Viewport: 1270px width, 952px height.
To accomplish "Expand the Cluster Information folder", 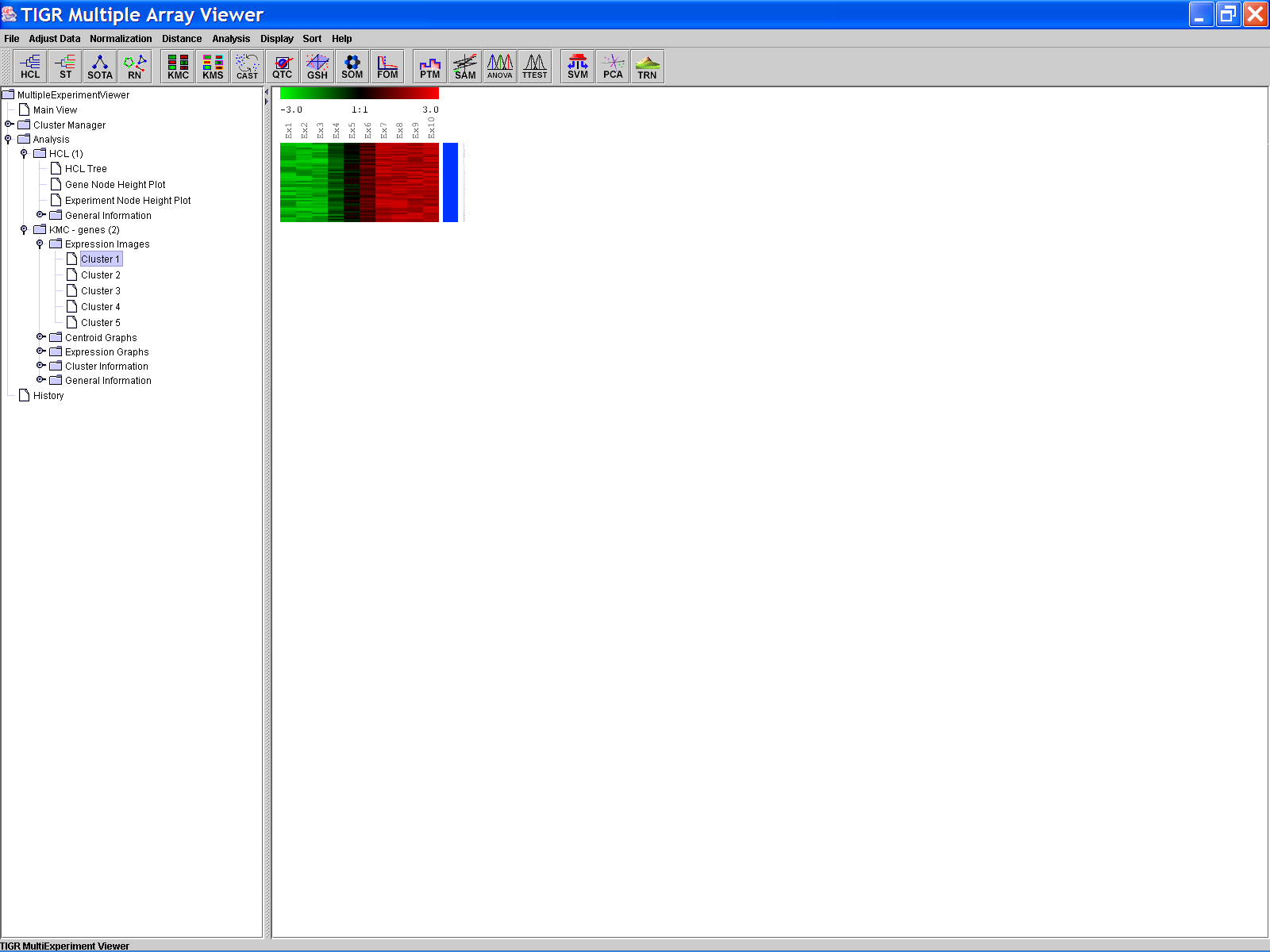I will tap(40, 366).
